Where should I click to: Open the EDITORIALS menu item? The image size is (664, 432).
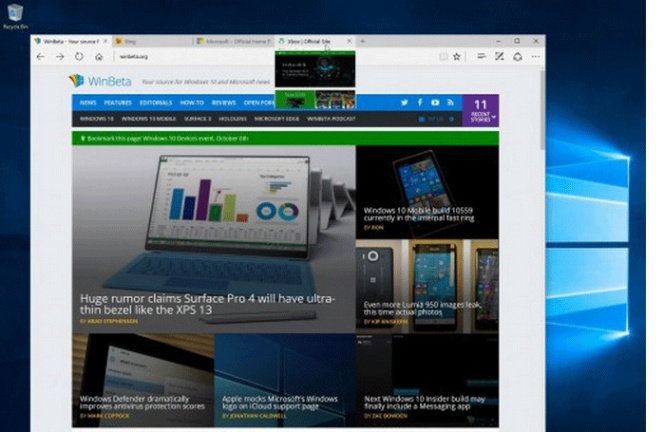pyautogui.click(x=156, y=102)
